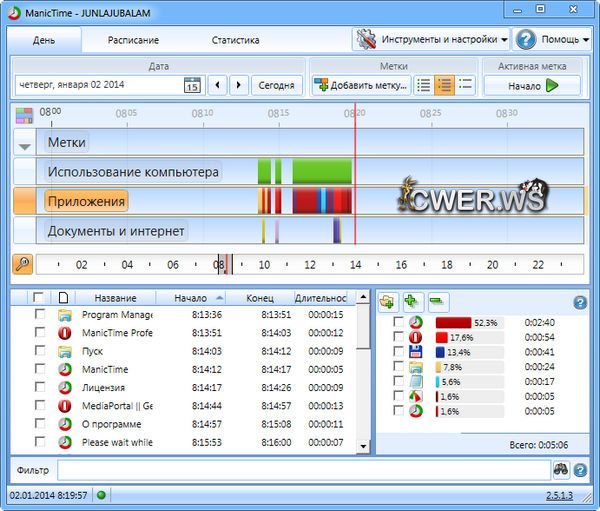Click hour 12 on the day ruler
Image resolution: width=600 pixels, height=511 pixels.
[x=310, y=264]
